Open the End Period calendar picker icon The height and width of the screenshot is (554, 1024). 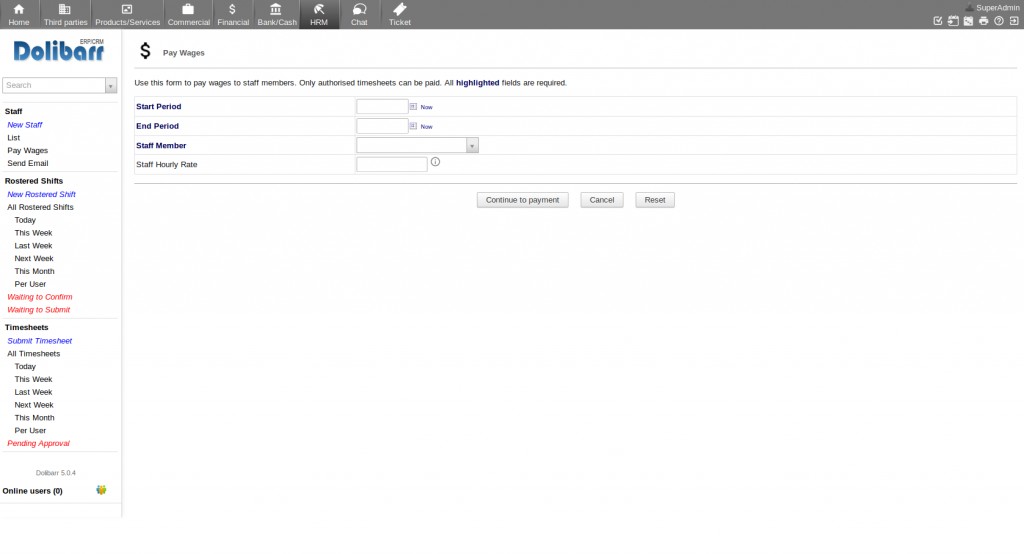coord(413,125)
